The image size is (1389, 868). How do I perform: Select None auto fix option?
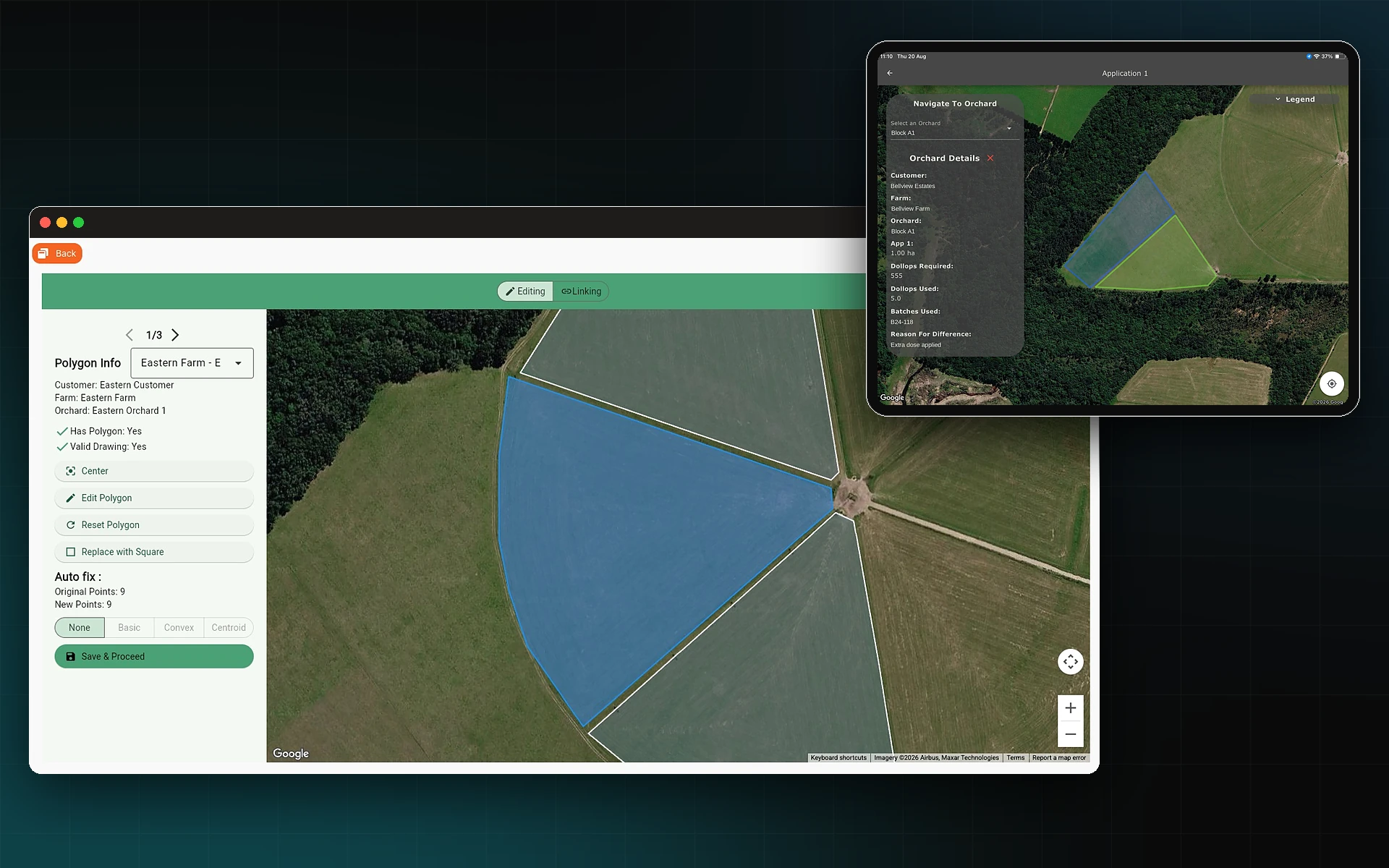[80, 627]
